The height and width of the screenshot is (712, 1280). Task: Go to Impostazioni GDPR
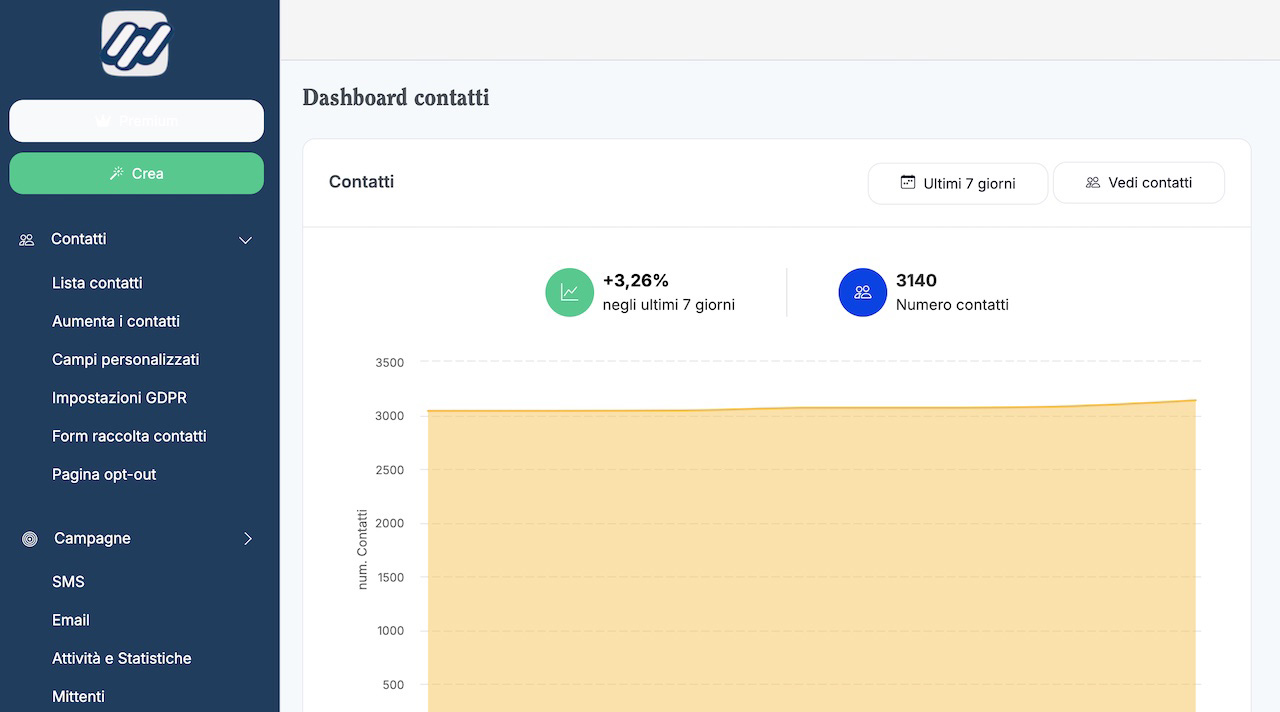pos(119,398)
